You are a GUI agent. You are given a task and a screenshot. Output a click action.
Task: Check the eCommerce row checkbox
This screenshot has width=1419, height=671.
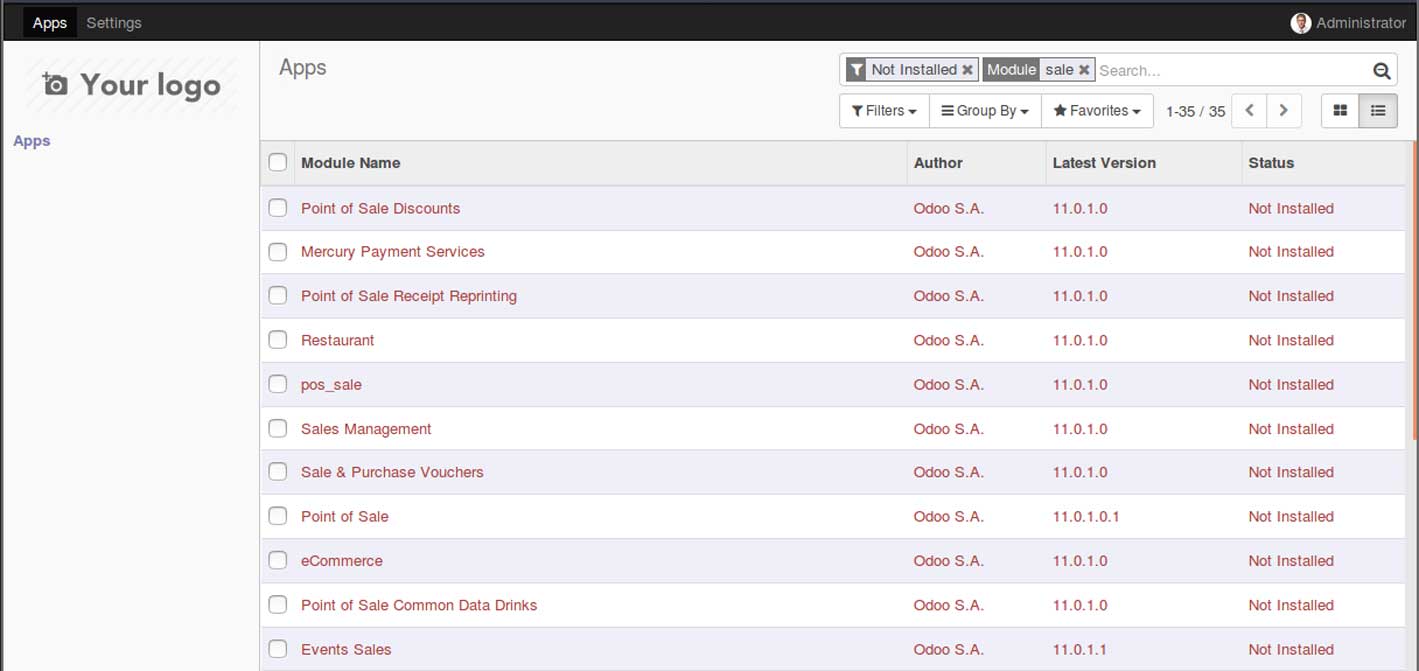pyautogui.click(x=278, y=561)
